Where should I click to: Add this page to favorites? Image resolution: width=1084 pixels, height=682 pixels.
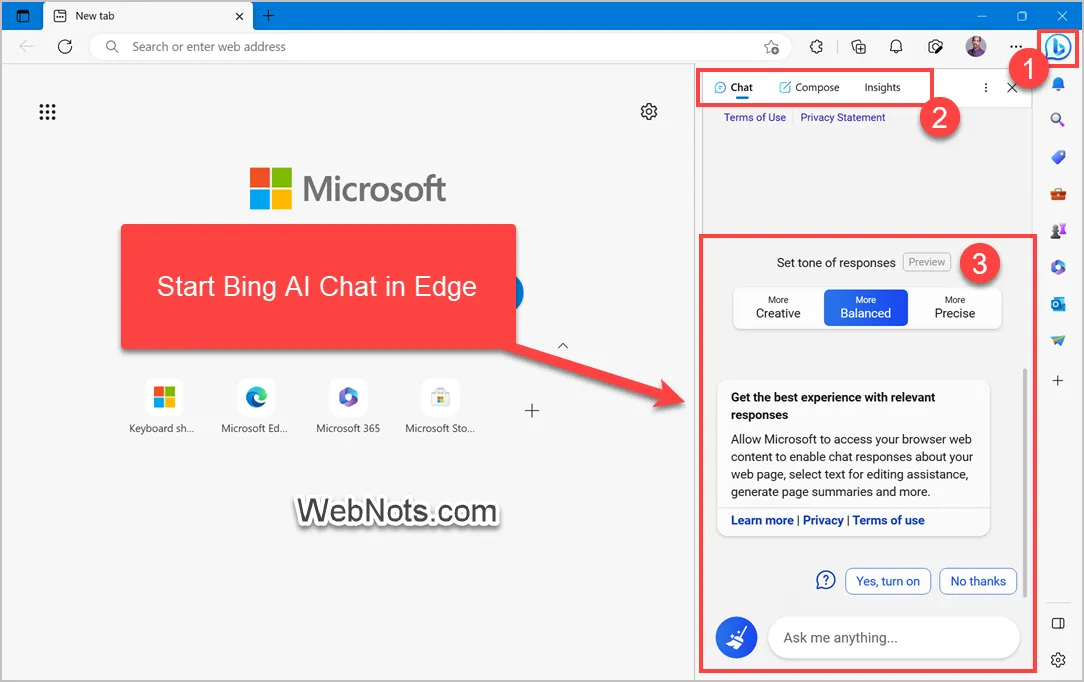tap(771, 47)
